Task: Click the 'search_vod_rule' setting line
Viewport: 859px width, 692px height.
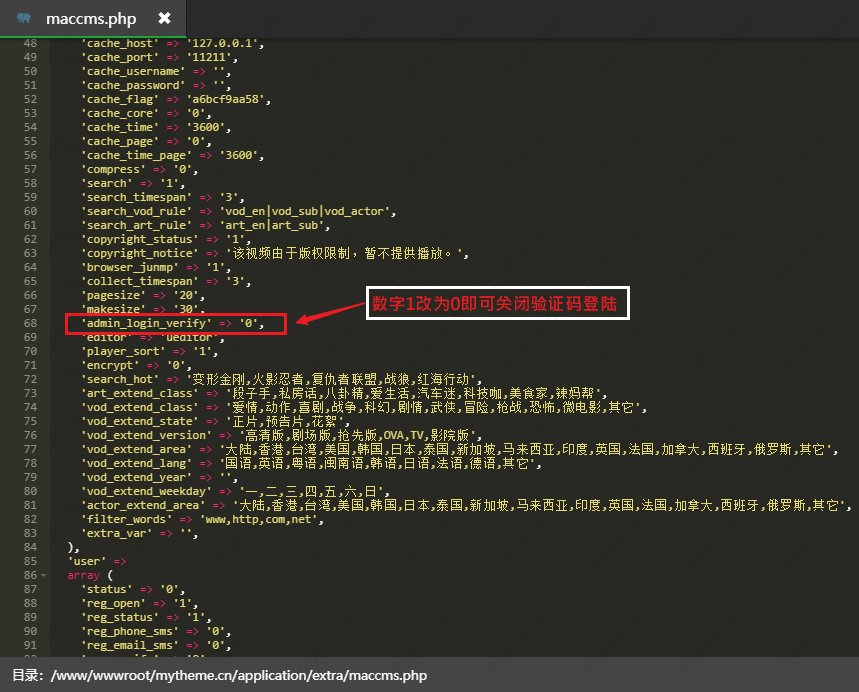Action: coord(238,211)
